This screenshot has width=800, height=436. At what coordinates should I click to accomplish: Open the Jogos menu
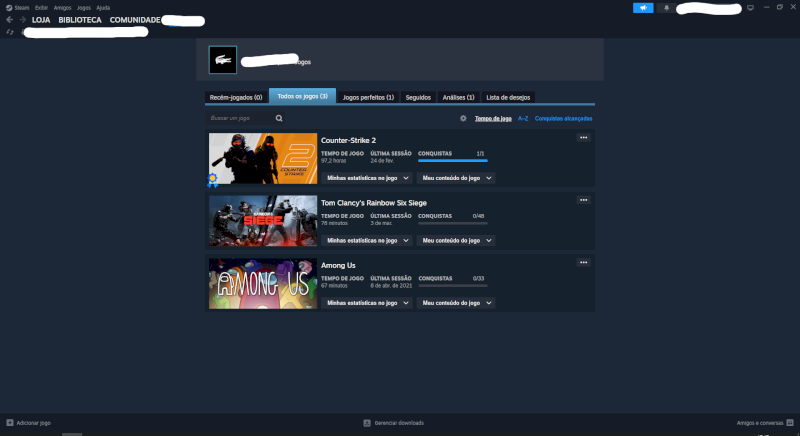(x=84, y=8)
